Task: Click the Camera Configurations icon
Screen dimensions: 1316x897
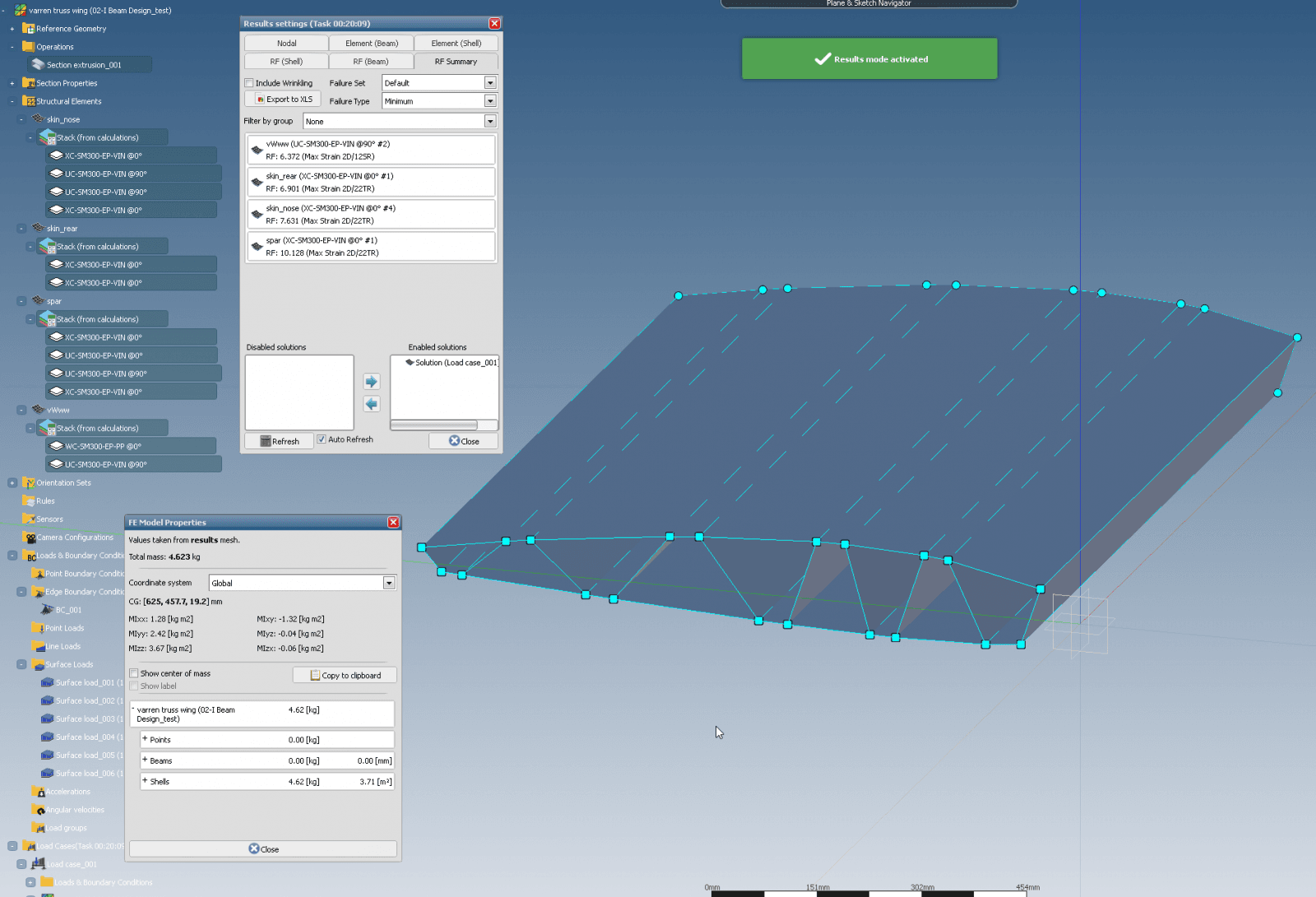Action: click(x=30, y=537)
